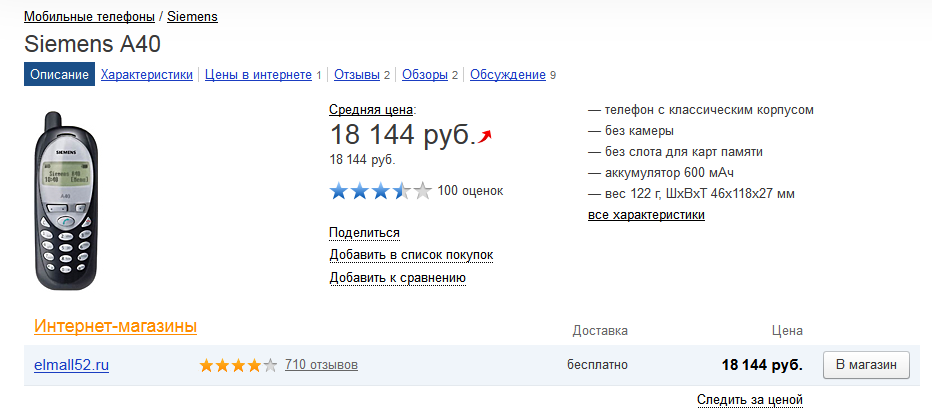The height and width of the screenshot is (416, 932).
Task: Click the large 18 144 руб. average price
Action: tap(403, 135)
